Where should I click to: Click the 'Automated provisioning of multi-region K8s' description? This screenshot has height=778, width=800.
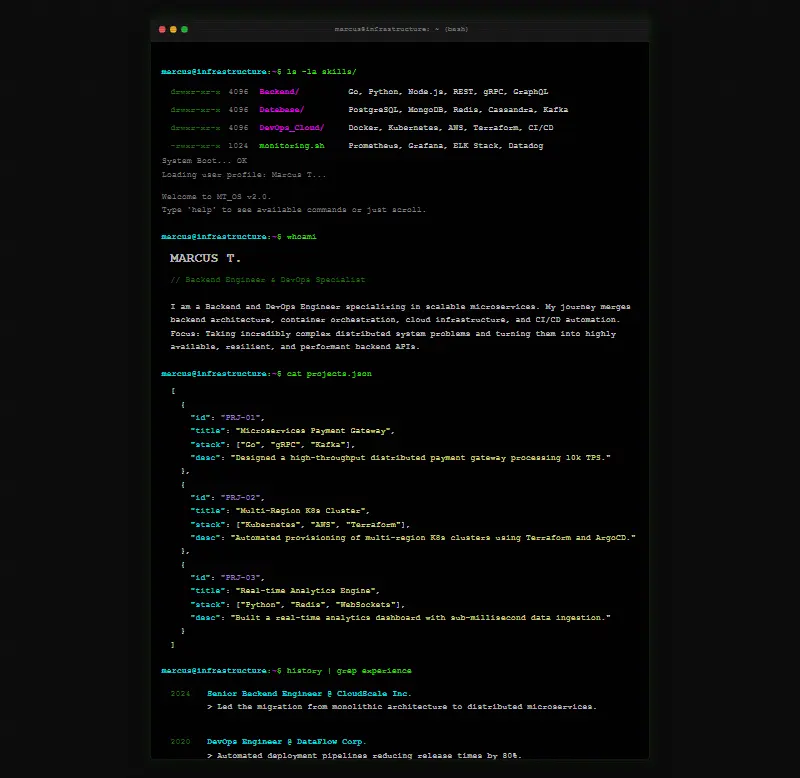[x=433, y=538]
